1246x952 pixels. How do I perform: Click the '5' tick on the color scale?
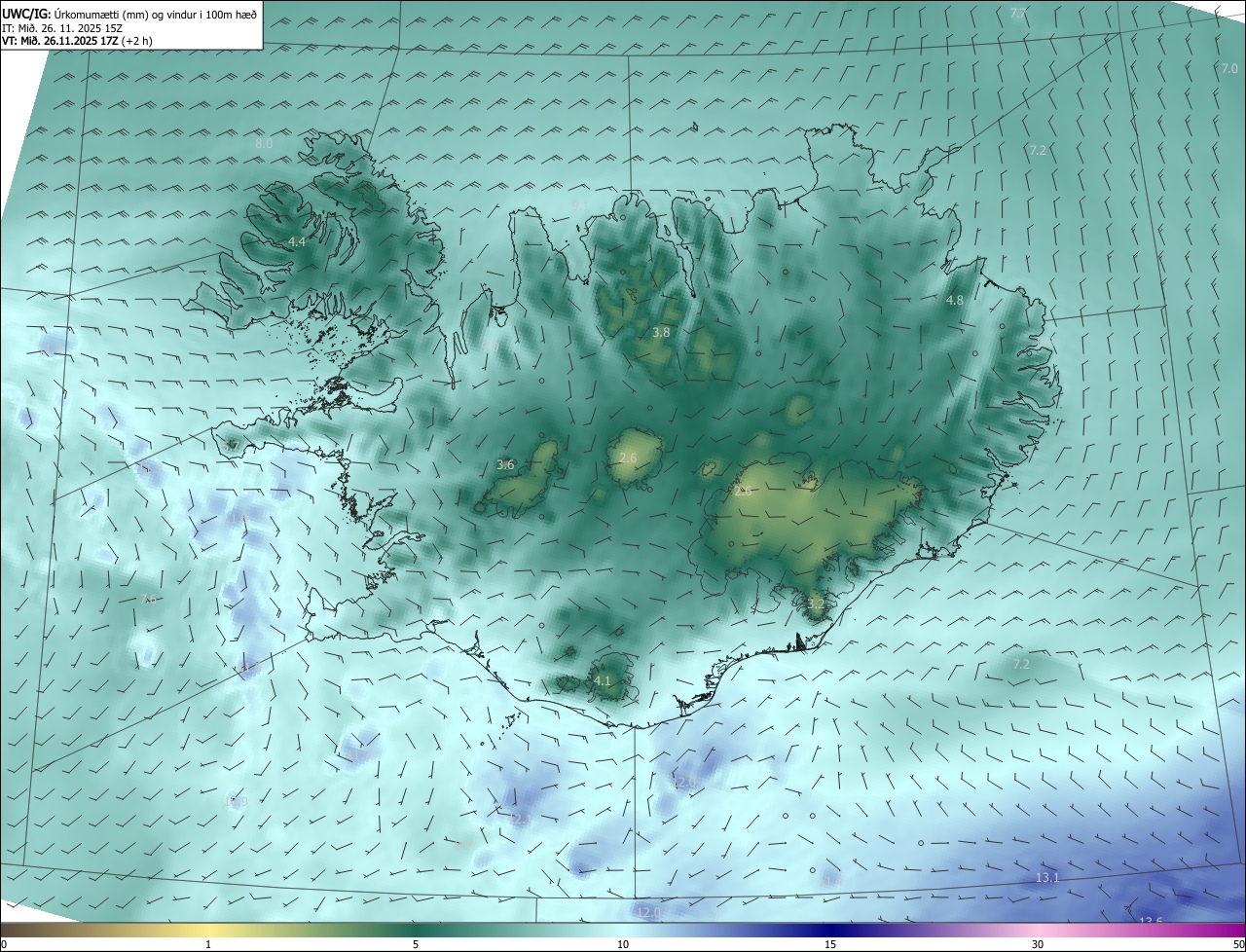point(416,944)
